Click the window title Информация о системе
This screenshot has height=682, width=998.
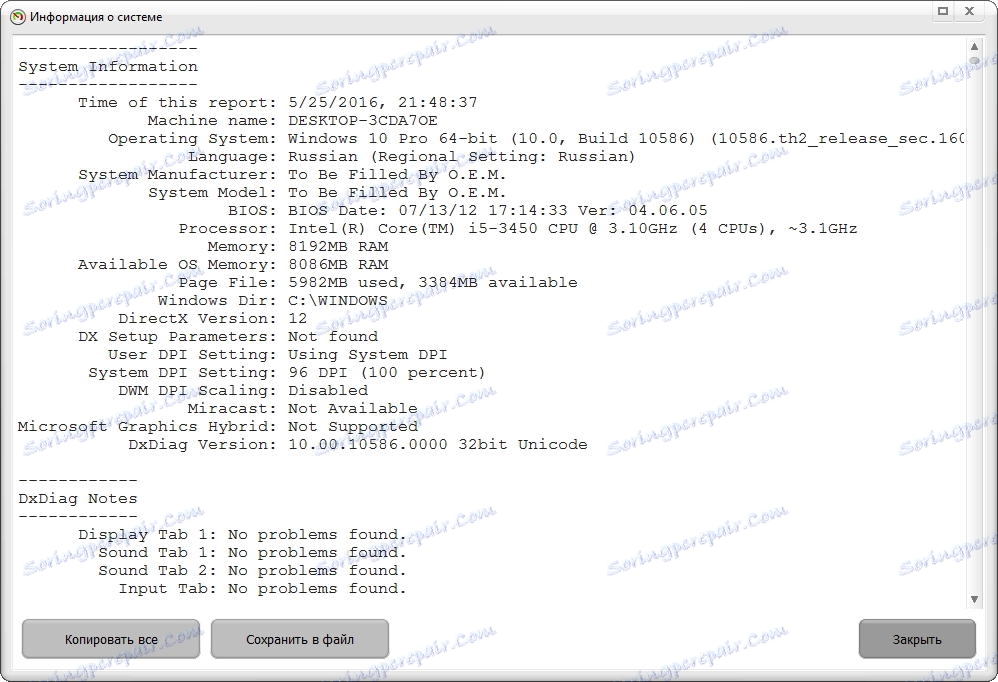click(x=96, y=17)
